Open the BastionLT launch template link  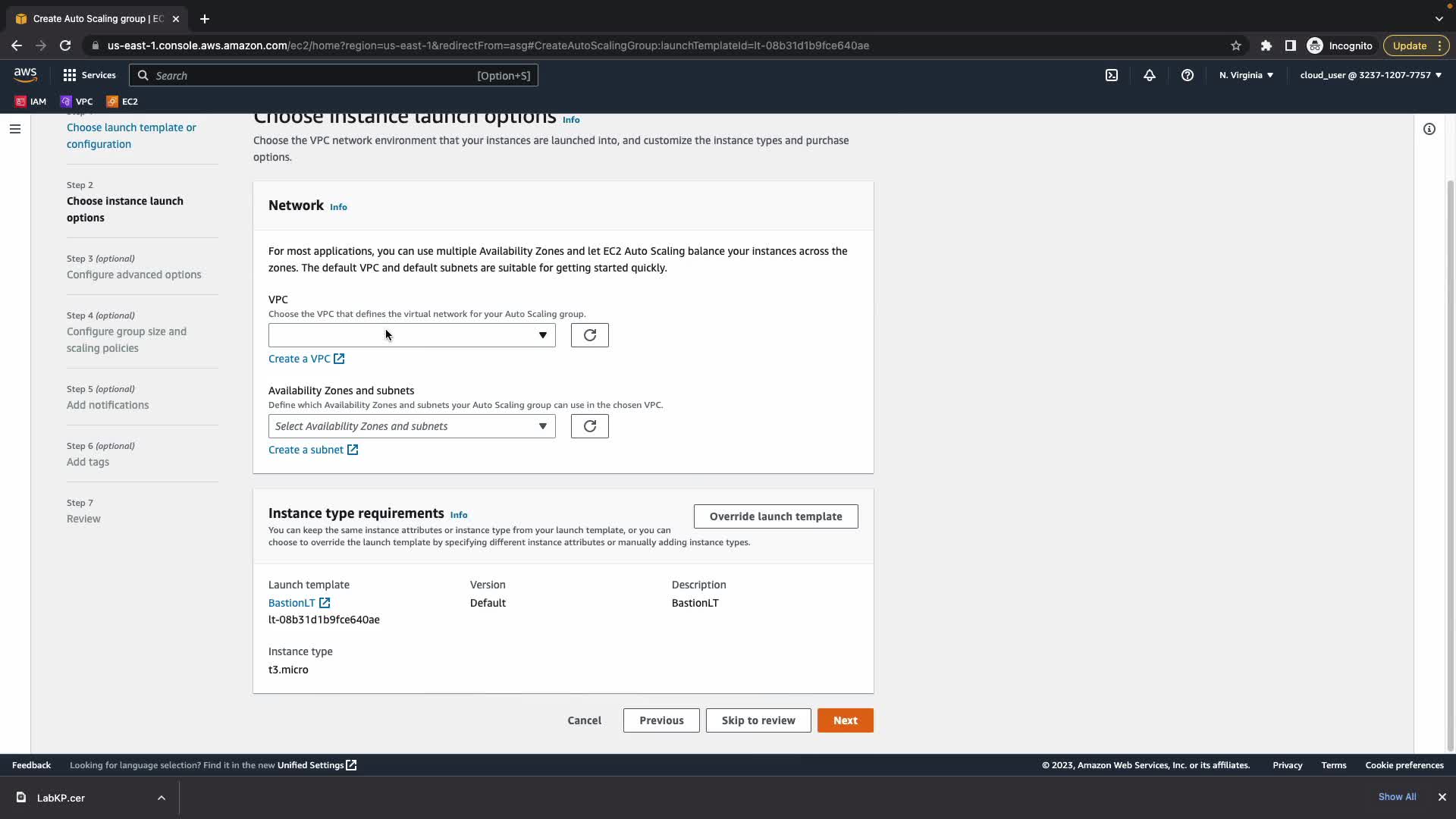292,603
